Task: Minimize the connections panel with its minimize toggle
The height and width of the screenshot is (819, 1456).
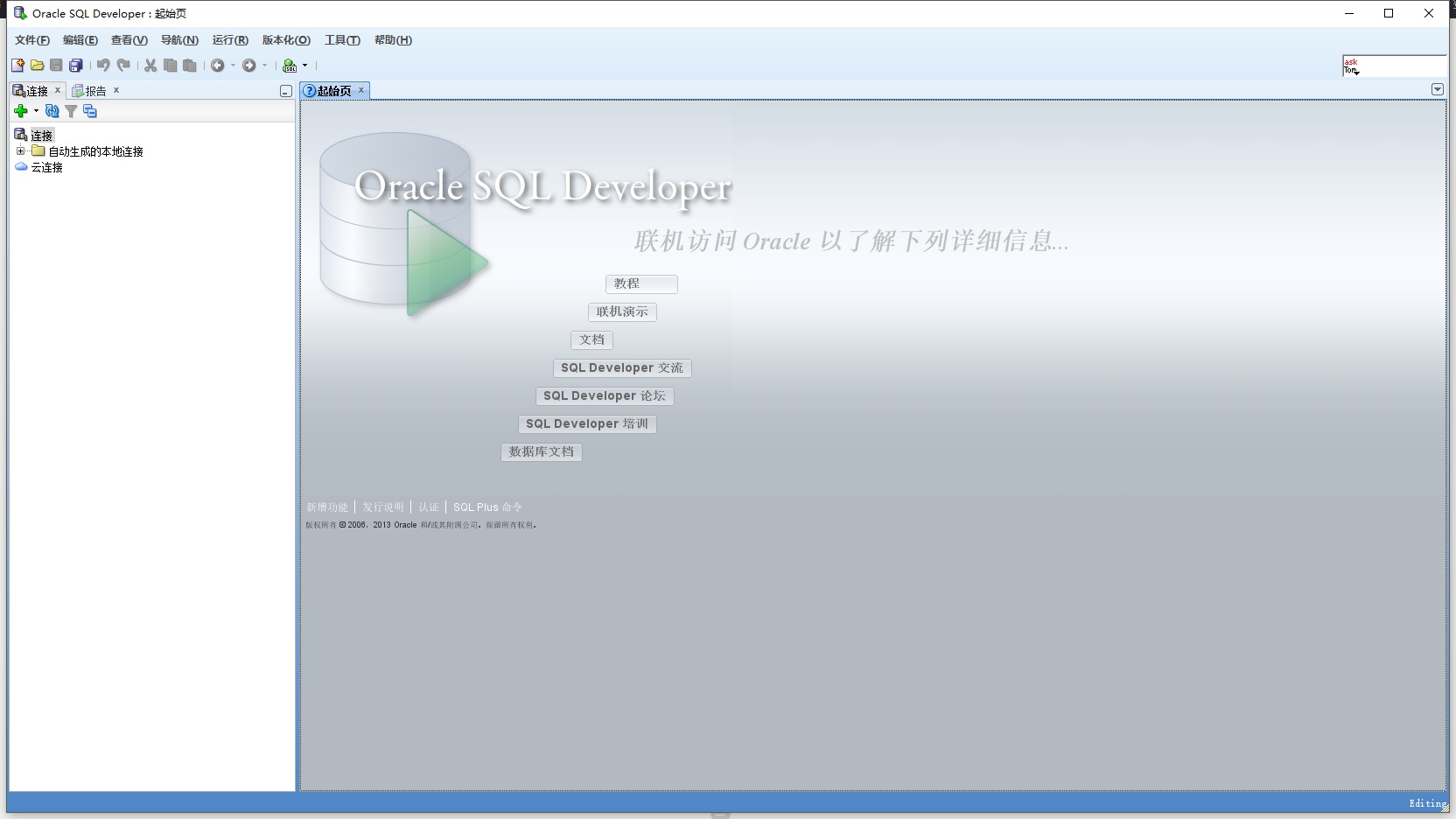Action: coord(285,90)
